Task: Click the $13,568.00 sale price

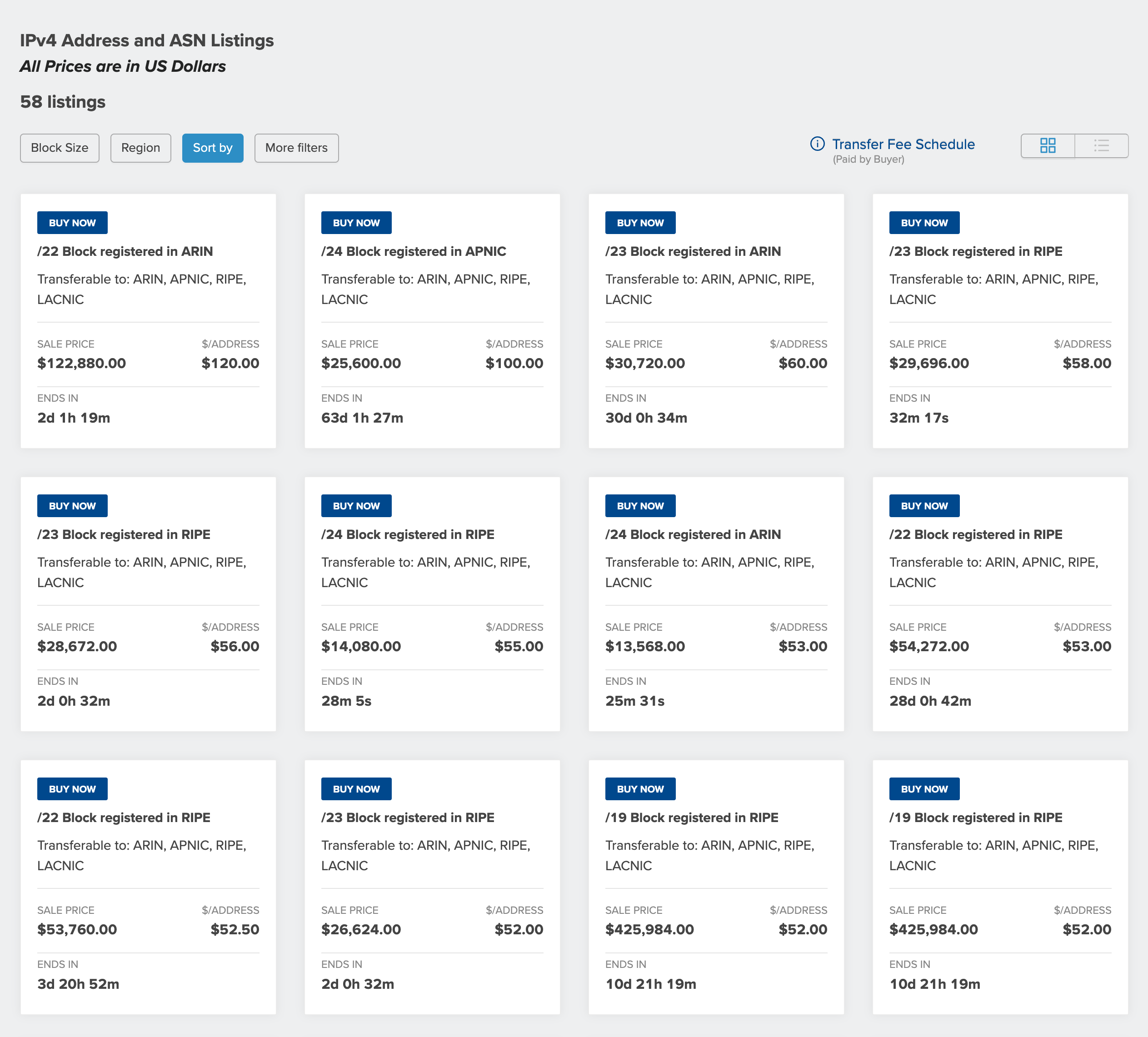Action: 645,646
